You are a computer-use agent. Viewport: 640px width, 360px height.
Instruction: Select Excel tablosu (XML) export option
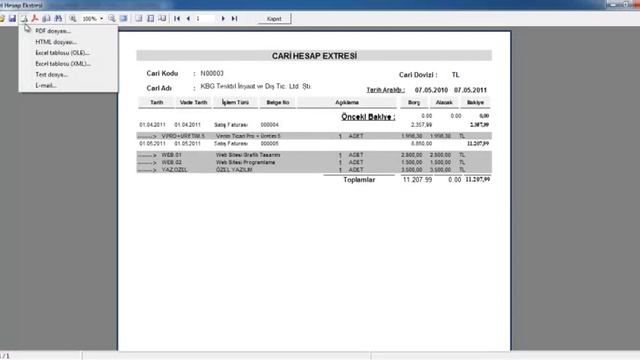[x=63, y=64]
